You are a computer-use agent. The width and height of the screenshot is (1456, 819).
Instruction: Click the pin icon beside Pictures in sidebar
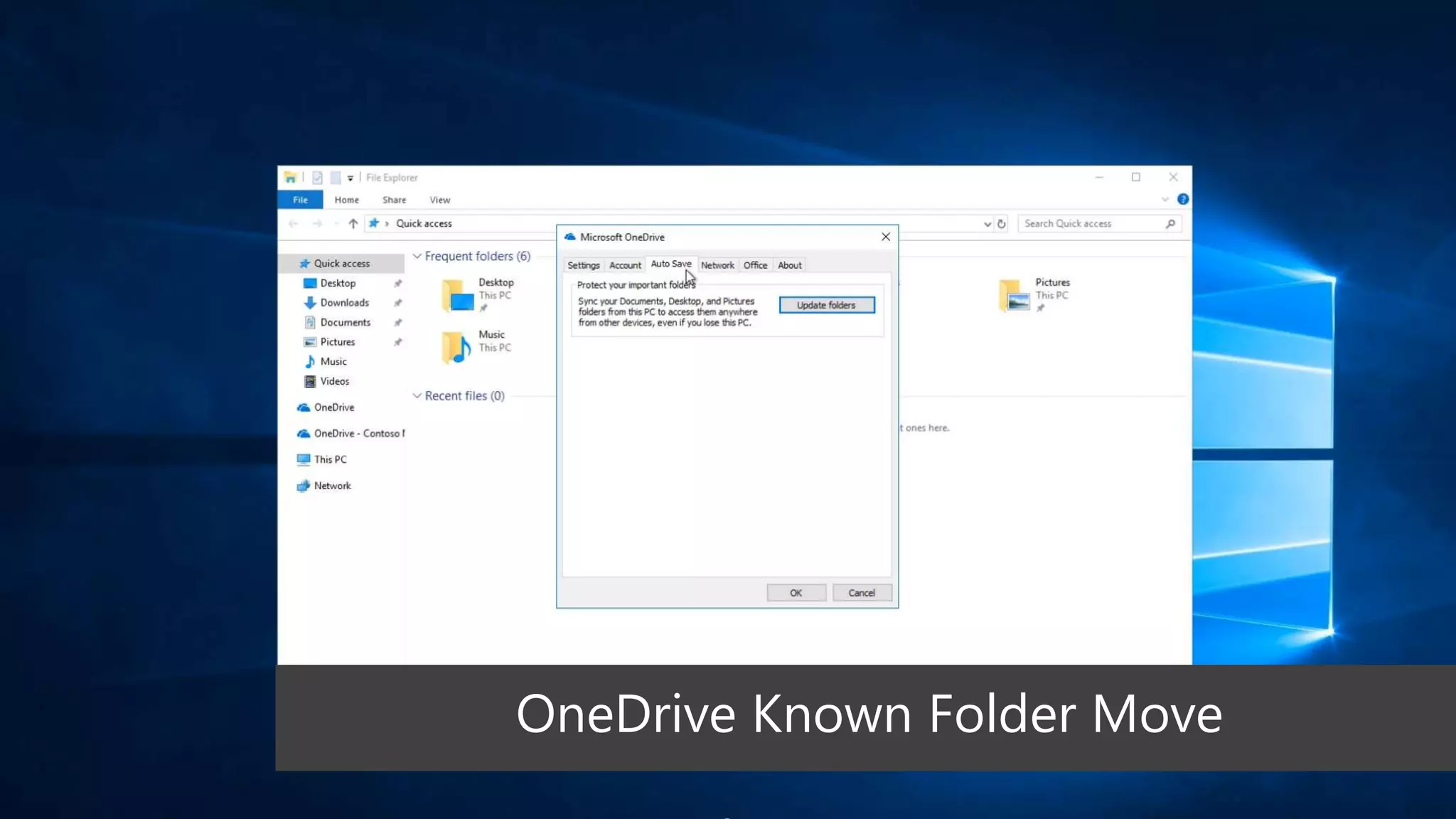[398, 342]
